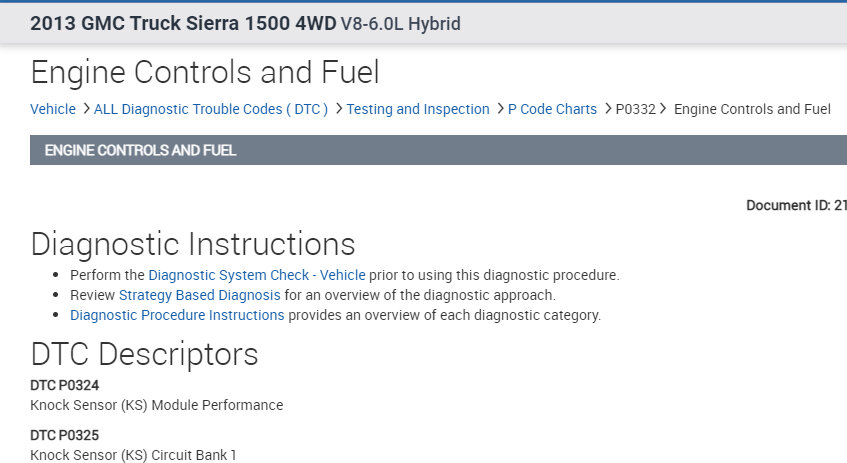
Task: Click the DTC Descriptors heading
Action: coord(144,354)
